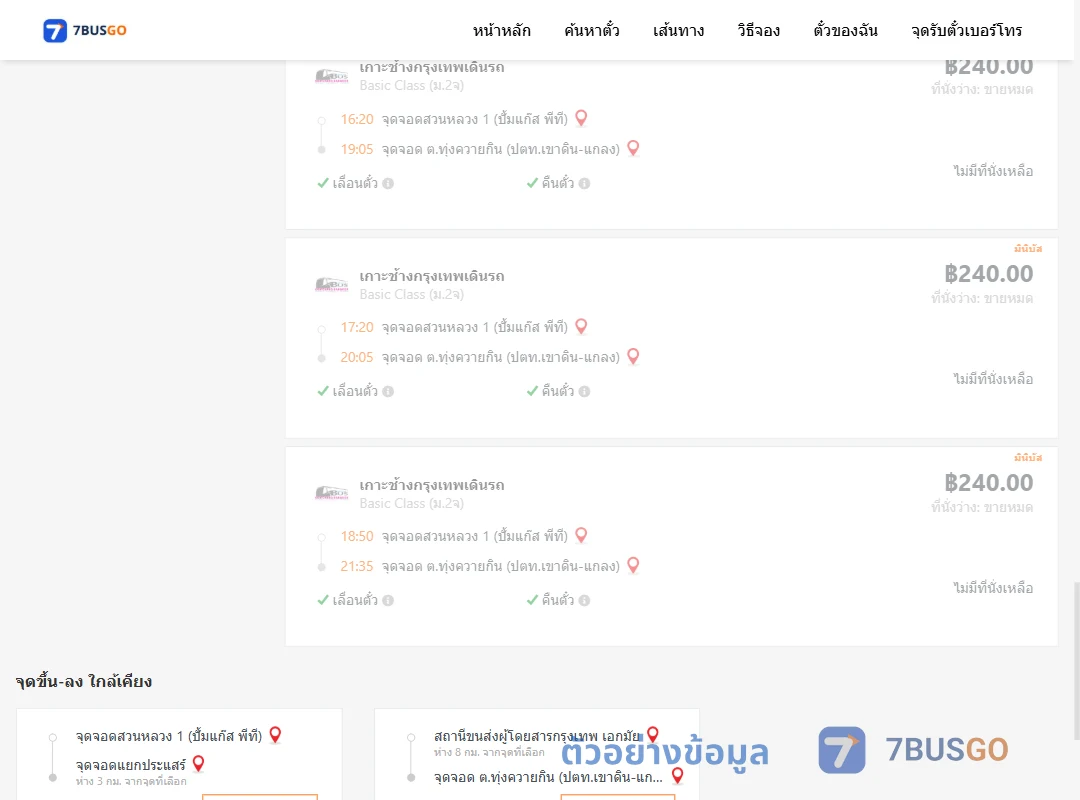Select เส้นทาง navigation item
Viewport: 1080px width, 800px height.
678,30
